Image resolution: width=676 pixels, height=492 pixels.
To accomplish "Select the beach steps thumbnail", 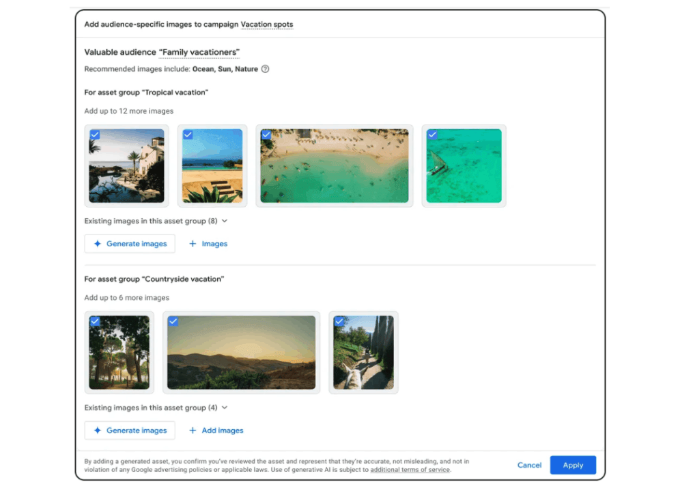I will click(x=212, y=166).
